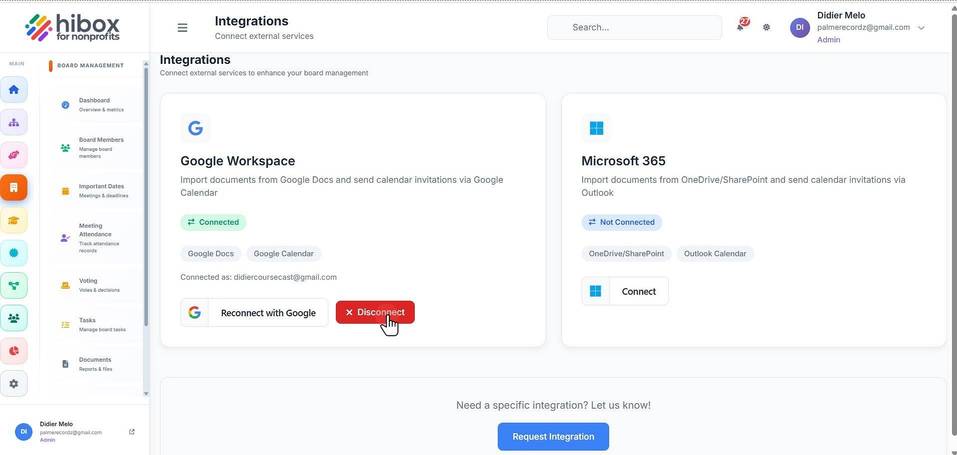Toggle the hamburger menu button
957x455 pixels.
182,27
